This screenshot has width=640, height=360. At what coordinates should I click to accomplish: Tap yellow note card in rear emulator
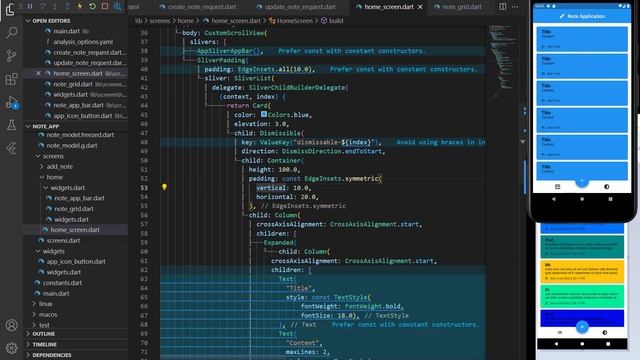tap(582, 271)
